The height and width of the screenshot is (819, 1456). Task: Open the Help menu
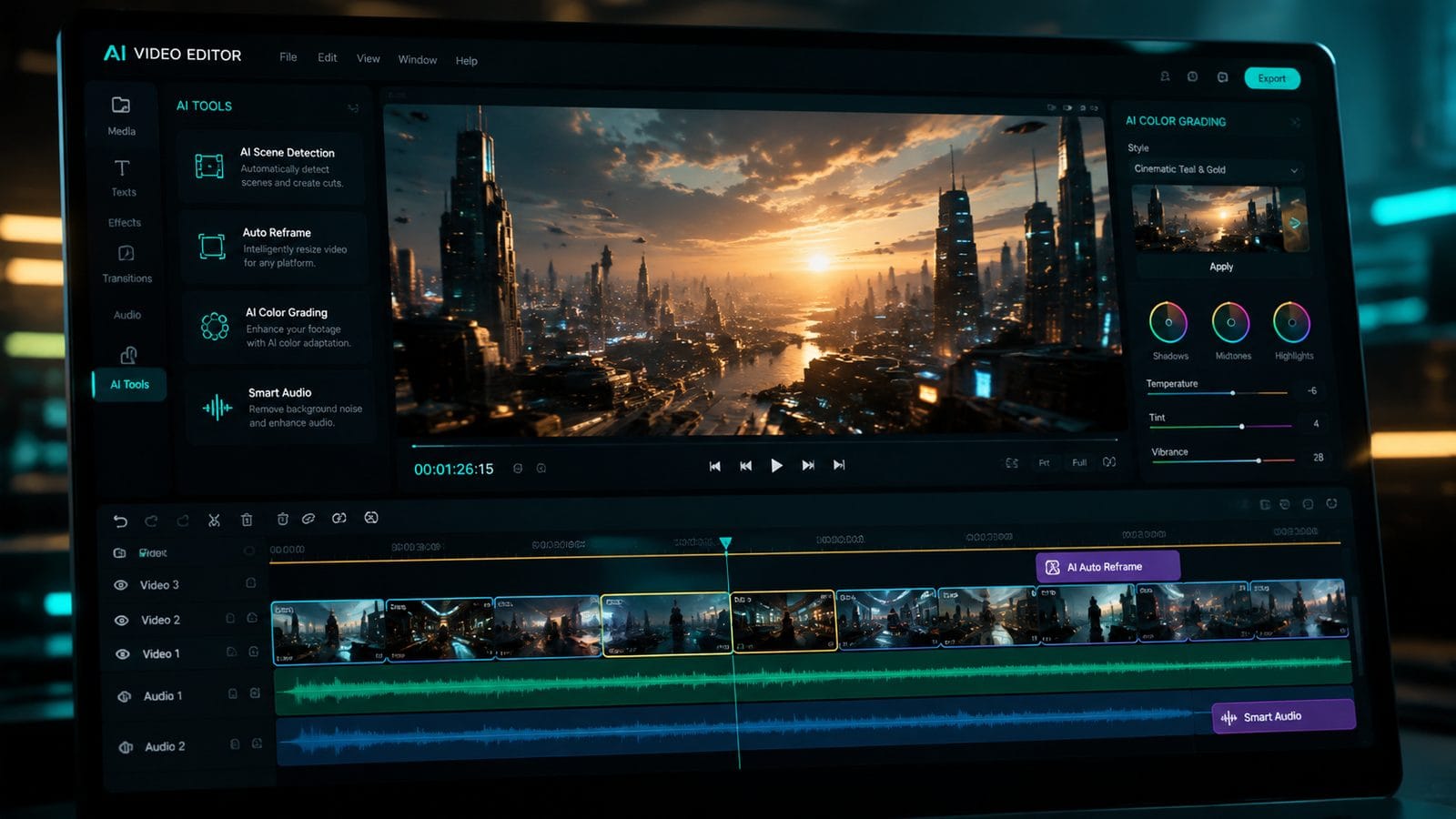point(466,61)
